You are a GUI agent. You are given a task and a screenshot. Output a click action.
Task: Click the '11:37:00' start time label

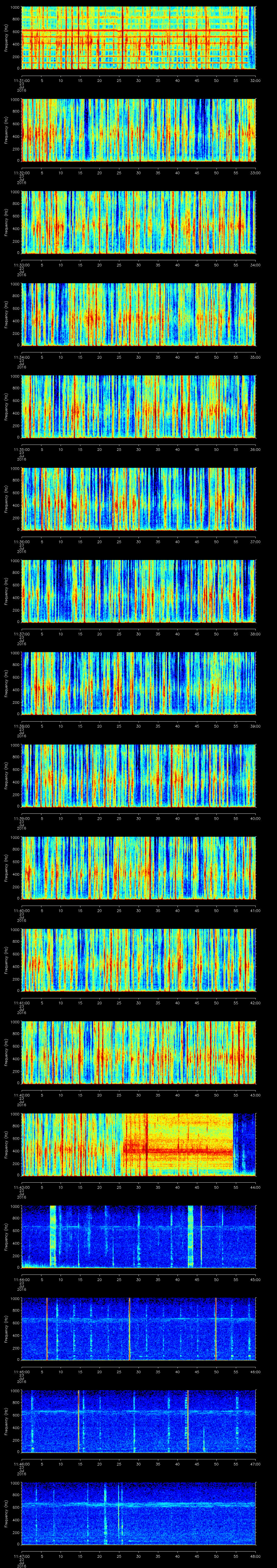coord(22,634)
